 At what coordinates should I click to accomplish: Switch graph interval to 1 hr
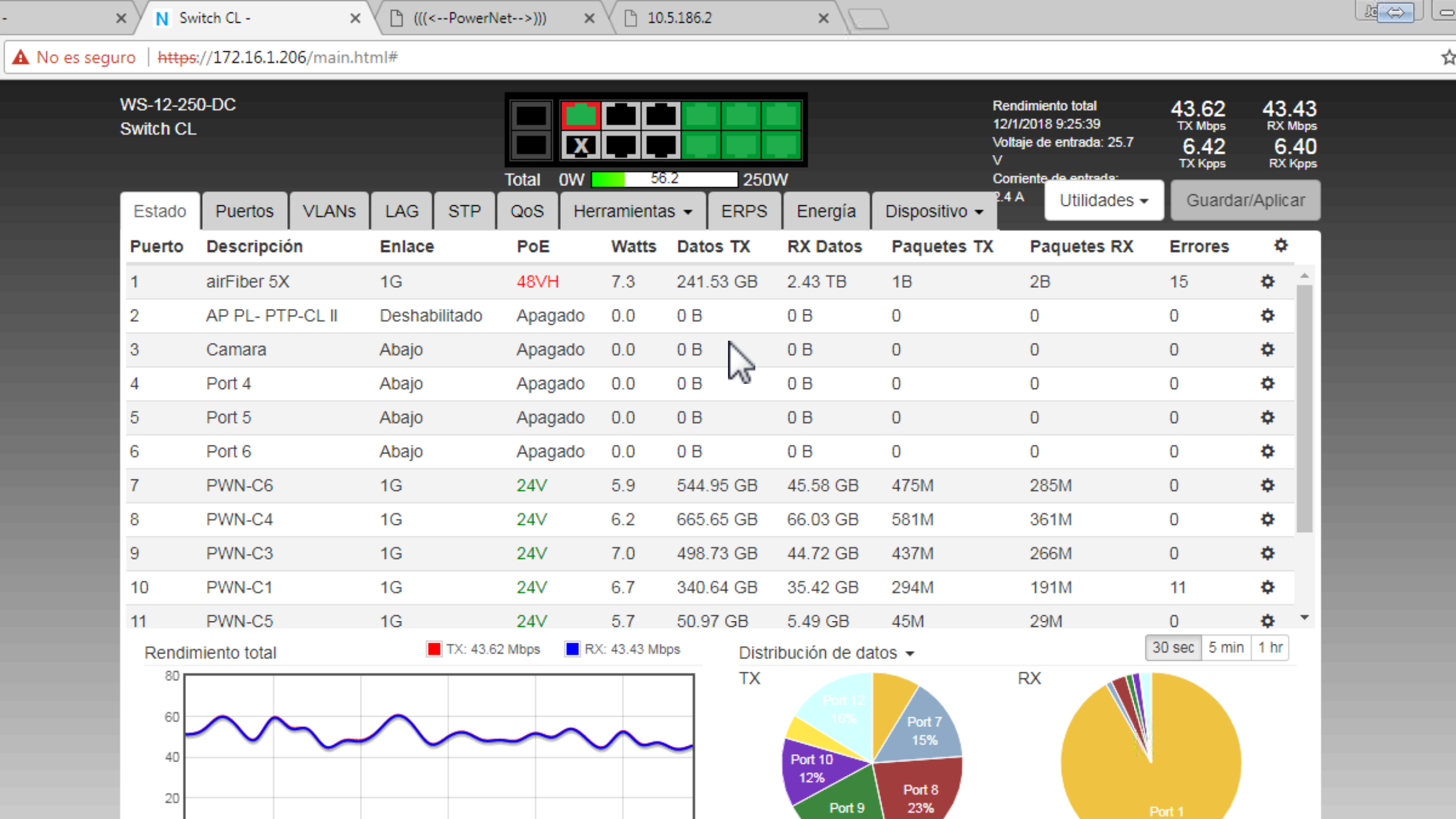tap(1269, 648)
